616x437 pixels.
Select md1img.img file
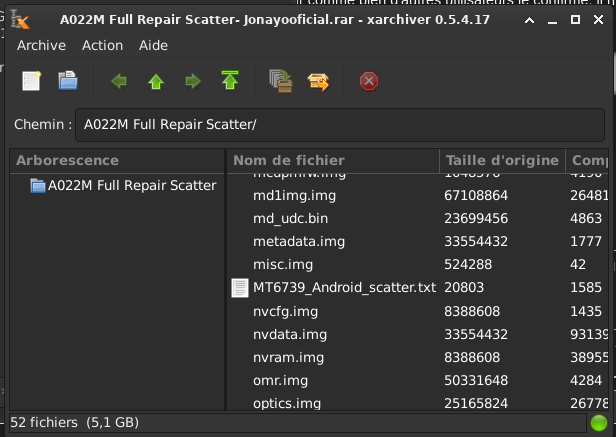[294, 196]
